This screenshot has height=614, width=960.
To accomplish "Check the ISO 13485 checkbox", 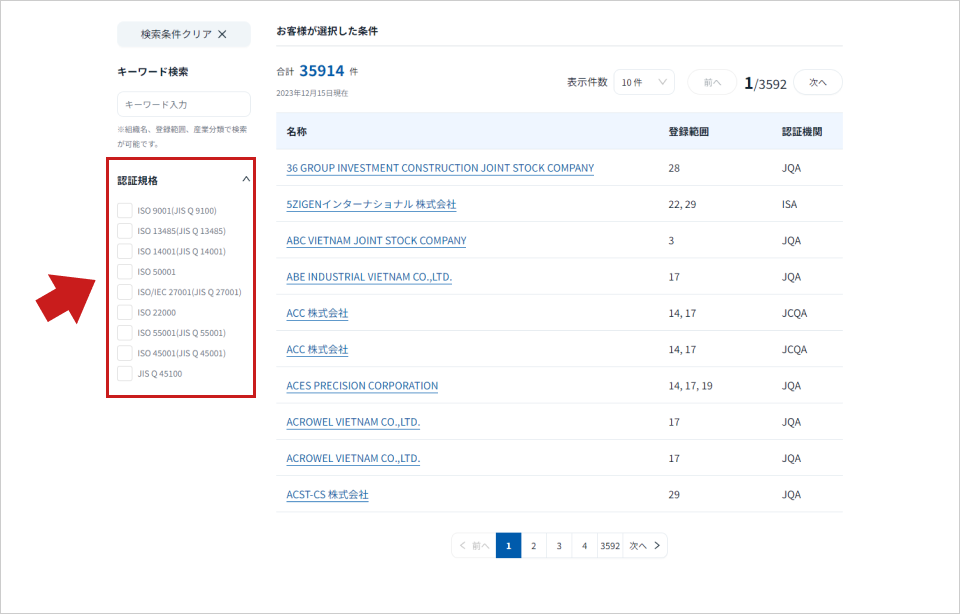I will coord(126,230).
